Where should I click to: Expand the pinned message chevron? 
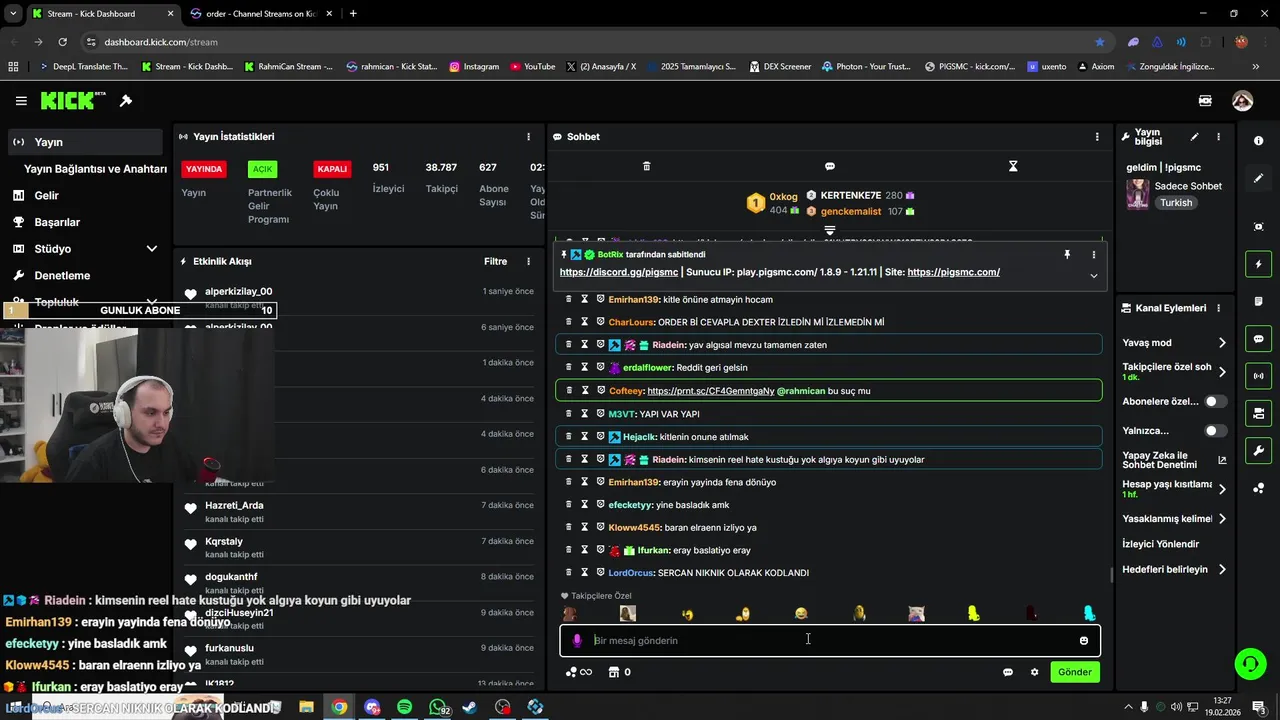(x=1094, y=276)
